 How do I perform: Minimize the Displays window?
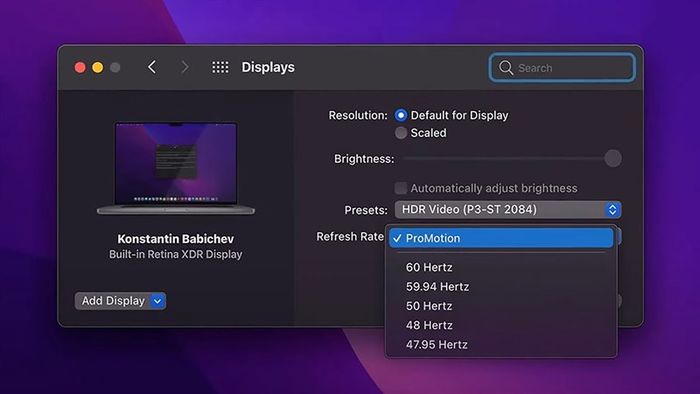[x=98, y=67]
